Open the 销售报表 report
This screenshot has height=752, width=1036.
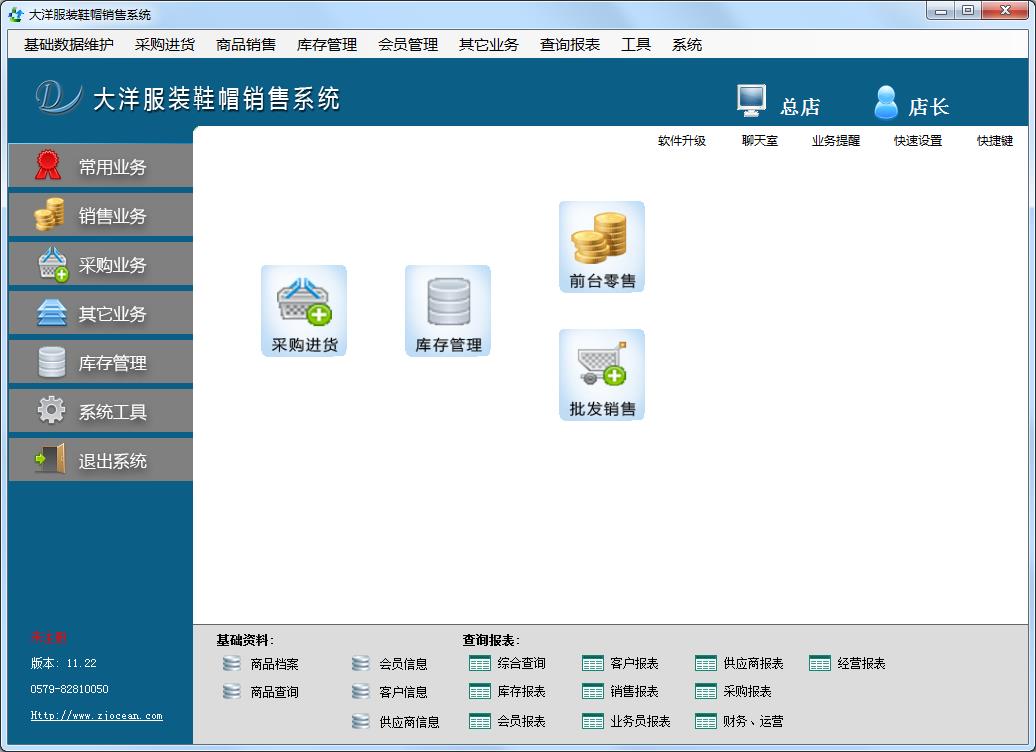click(620, 691)
